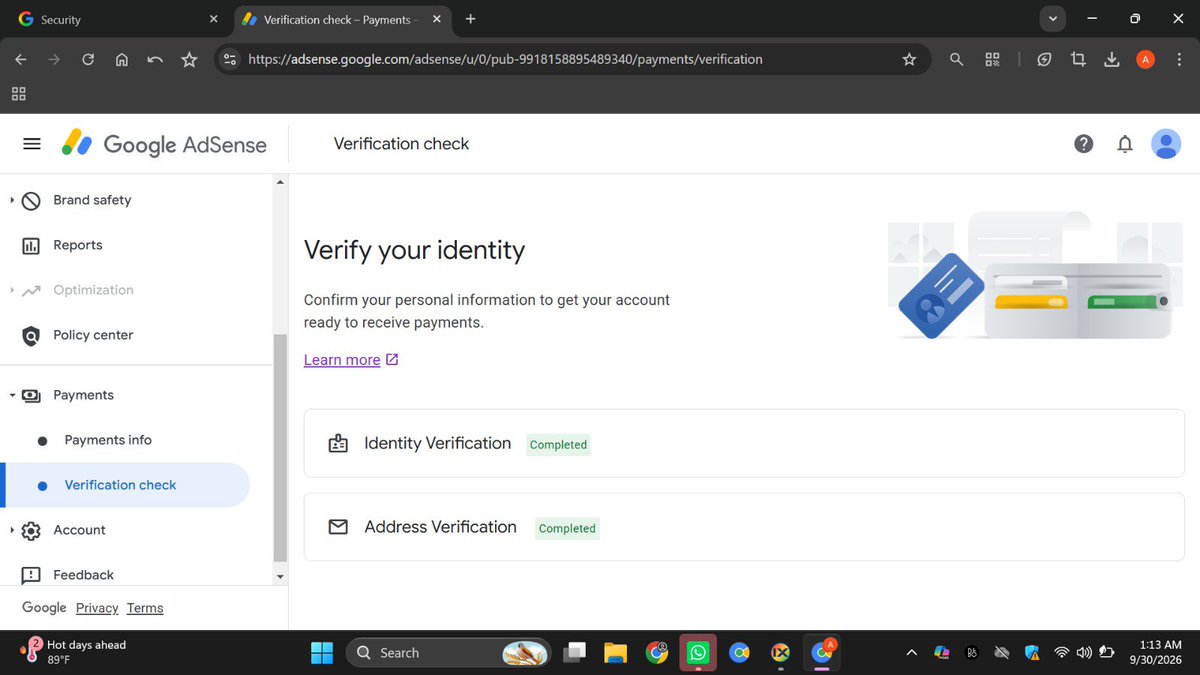This screenshot has height=675, width=1200.
Task: Click the Task View taskbar icon
Action: click(x=574, y=653)
